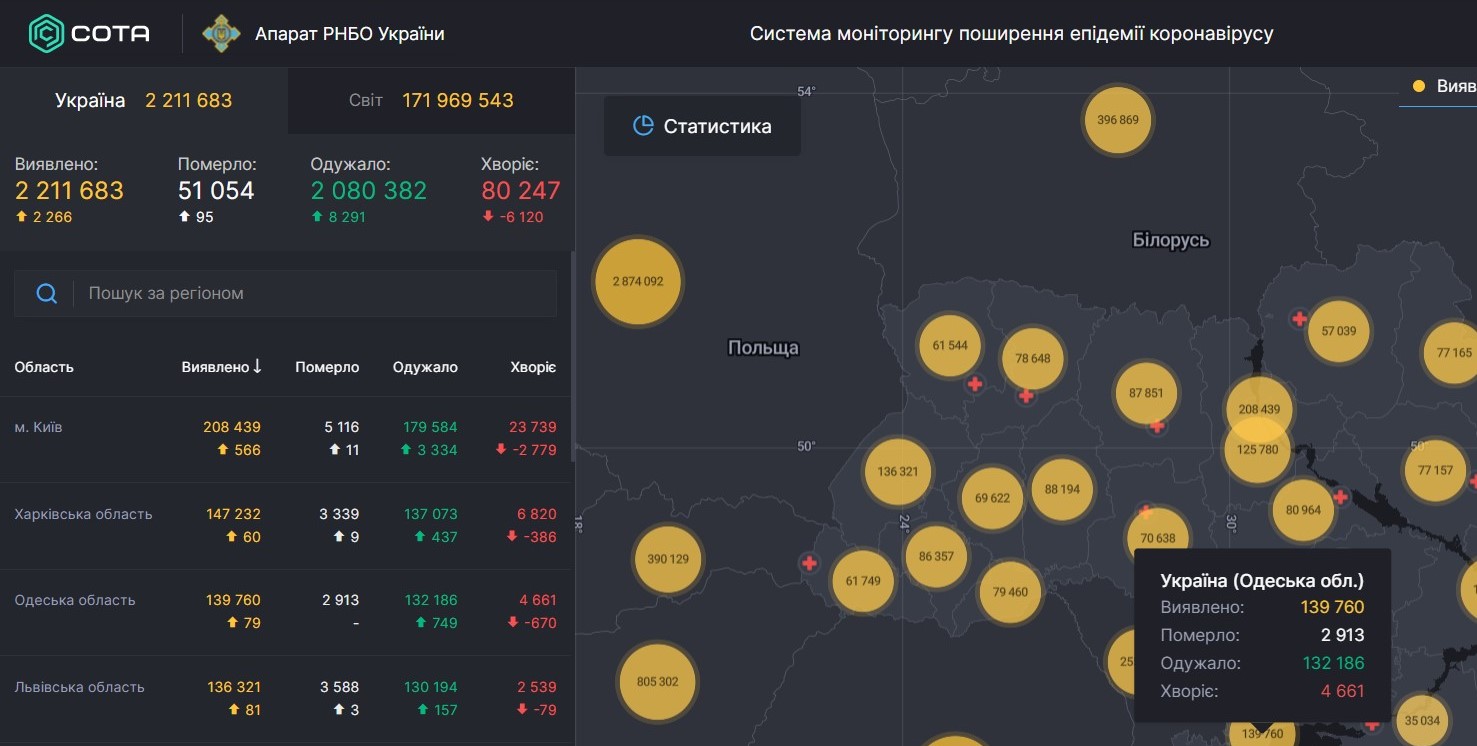The height and width of the screenshot is (746, 1477).
Task: Click the search magnifier icon
Action: [46, 293]
